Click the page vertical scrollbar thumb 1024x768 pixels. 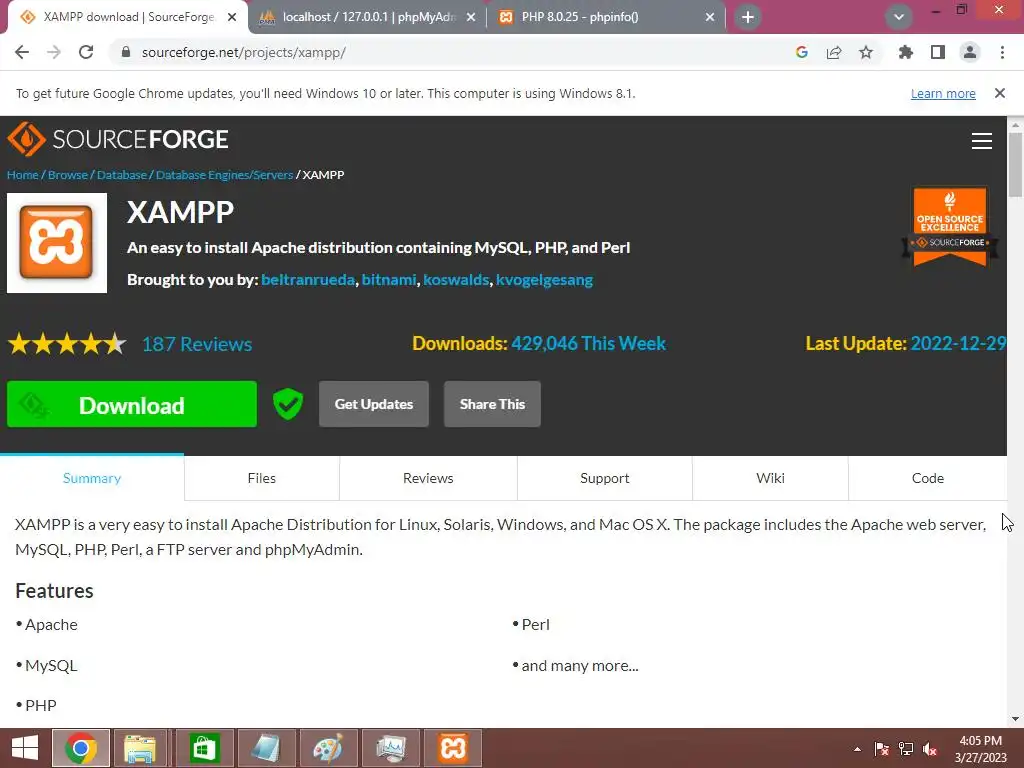pyautogui.click(x=1015, y=164)
